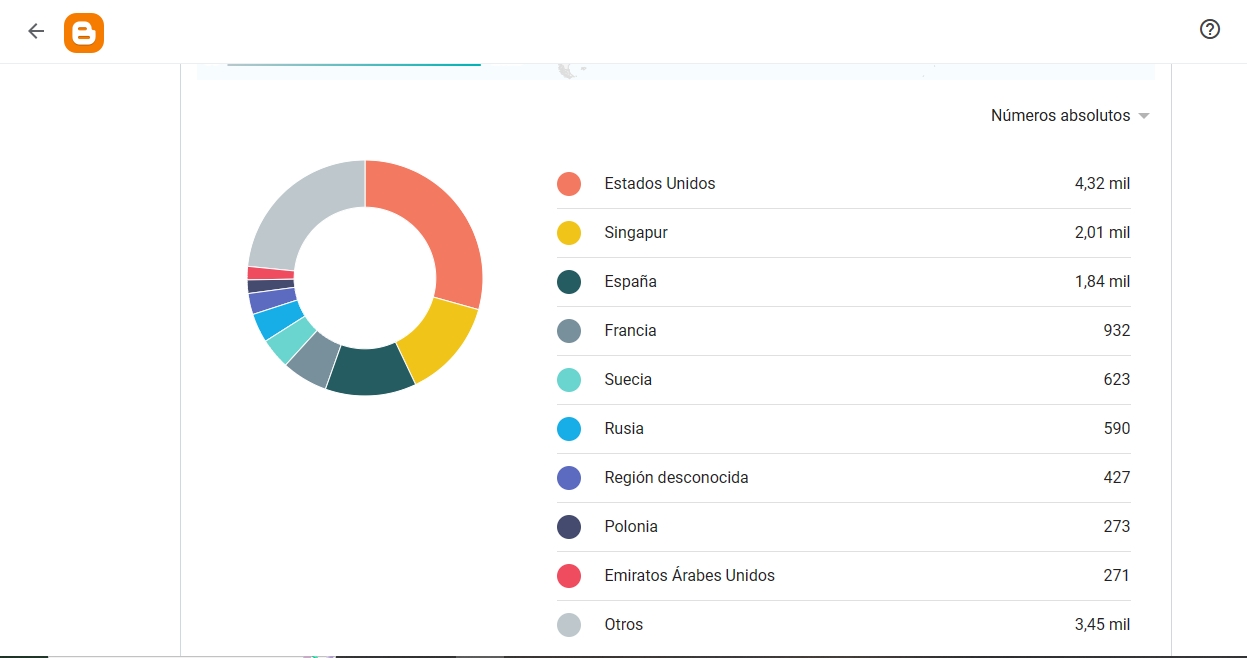Screen dimensions: 1247x658
Task: Select the Región desconocida label
Action: point(677,478)
